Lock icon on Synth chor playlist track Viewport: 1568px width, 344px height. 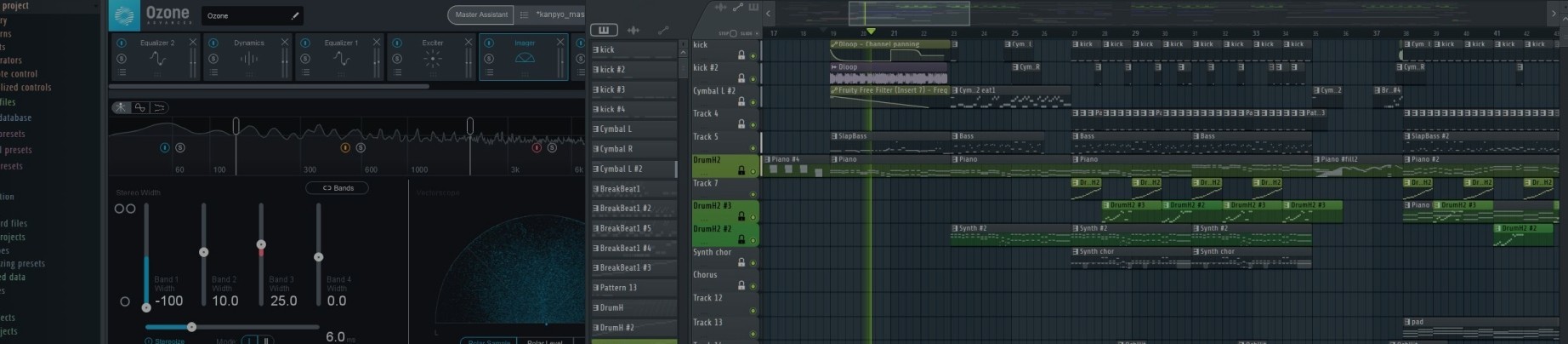[741, 262]
